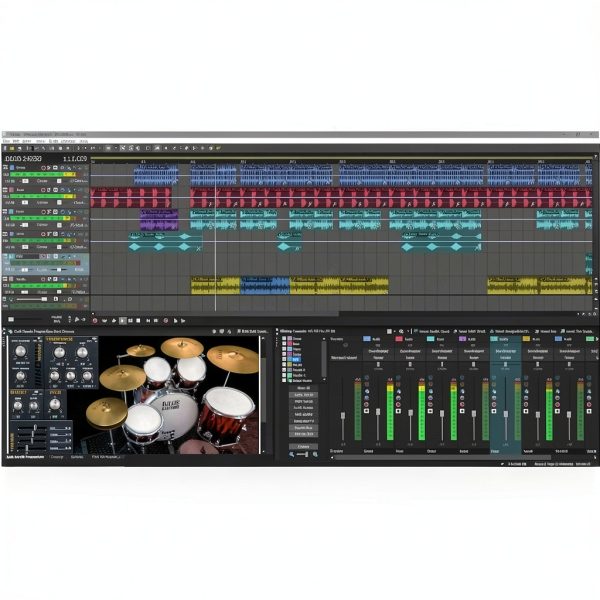Click the blue color square on the first track header
Viewport: 600px width, 600px height.
click(12, 168)
